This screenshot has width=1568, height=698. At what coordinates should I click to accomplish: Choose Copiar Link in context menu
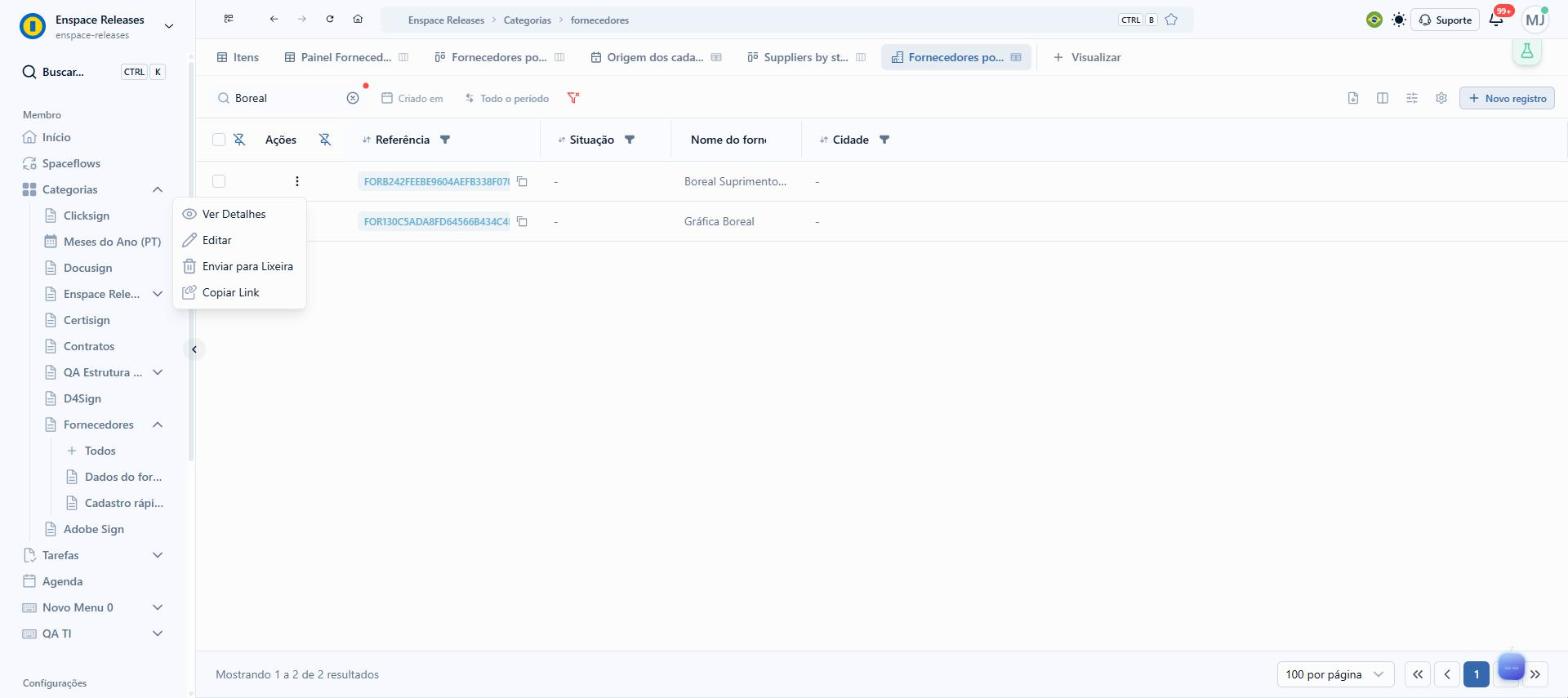coord(239,292)
